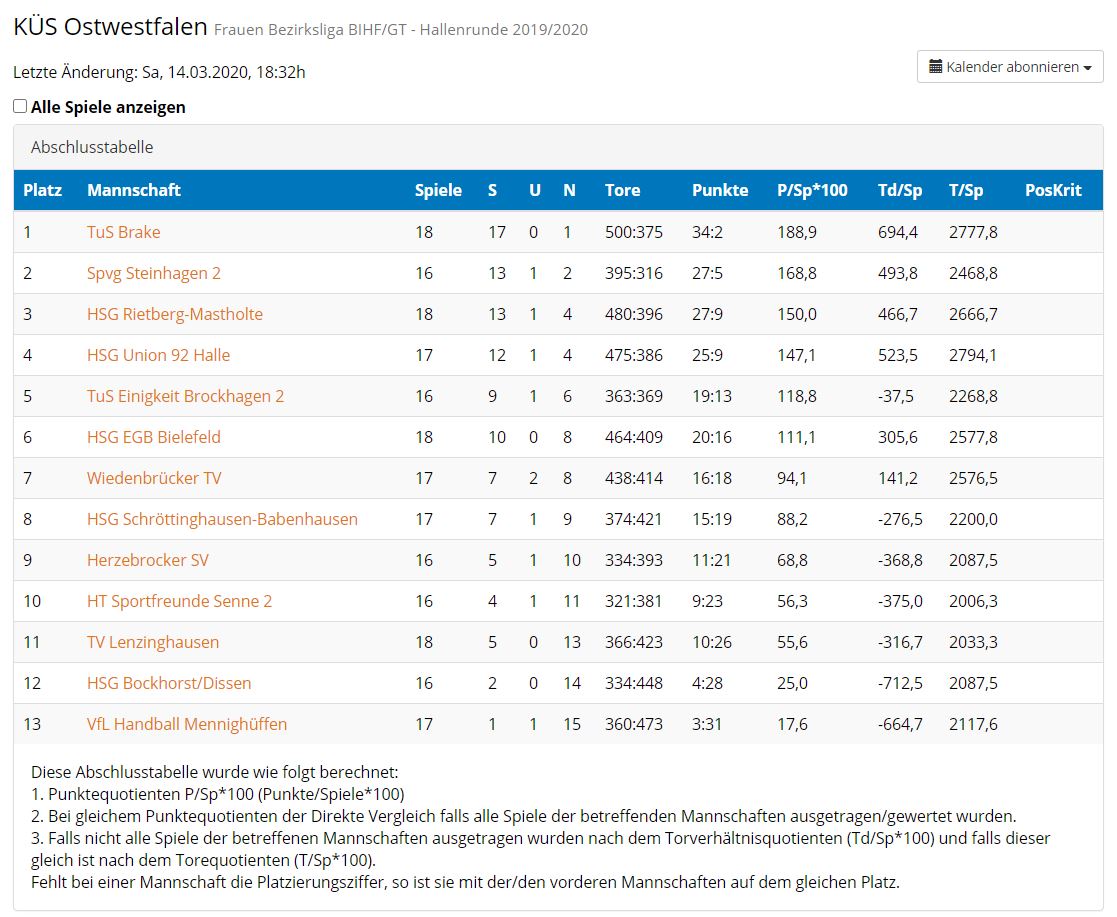Open the HSG EGB Bielefeld link

[154, 437]
